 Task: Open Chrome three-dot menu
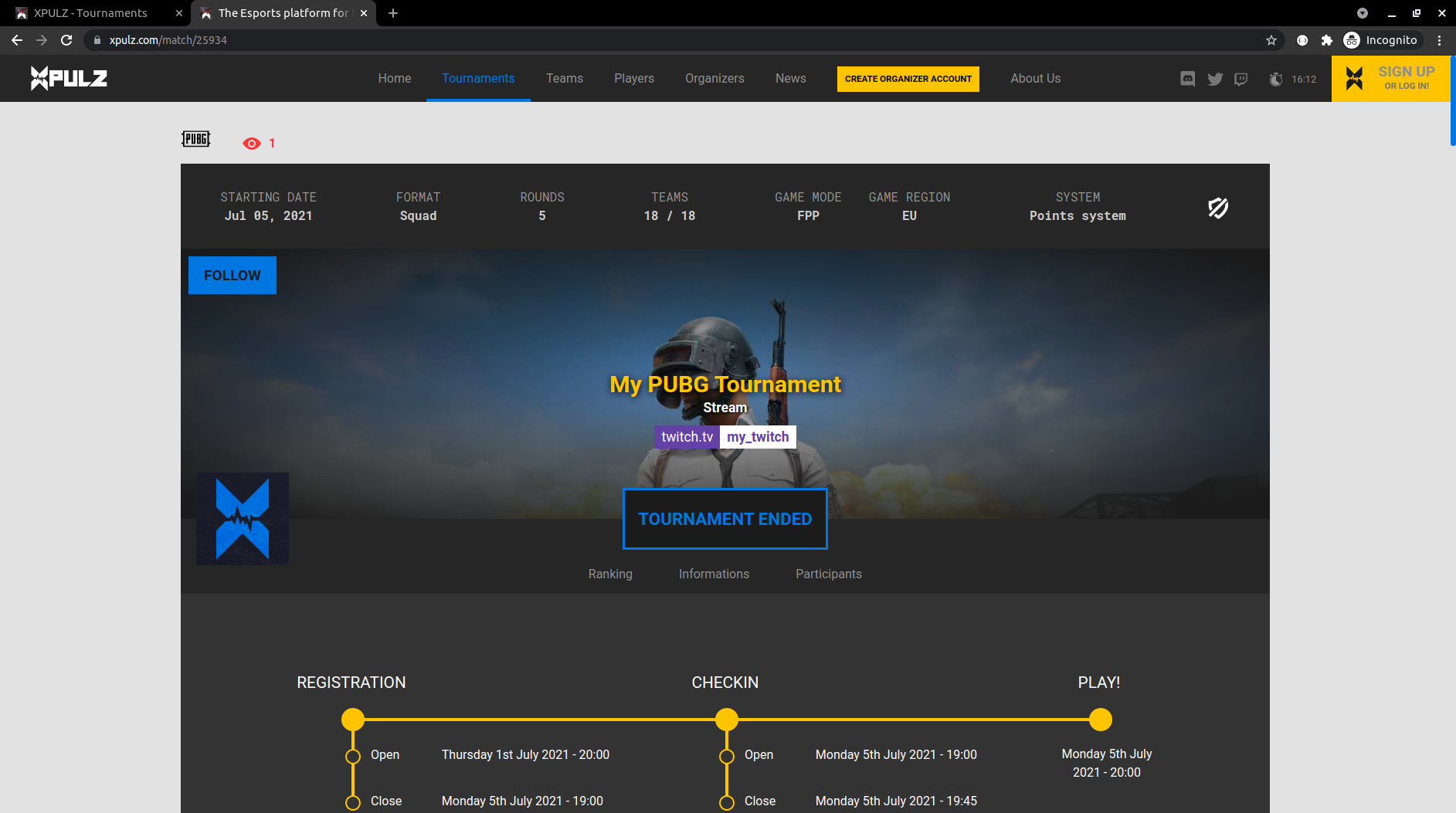(x=1439, y=40)
